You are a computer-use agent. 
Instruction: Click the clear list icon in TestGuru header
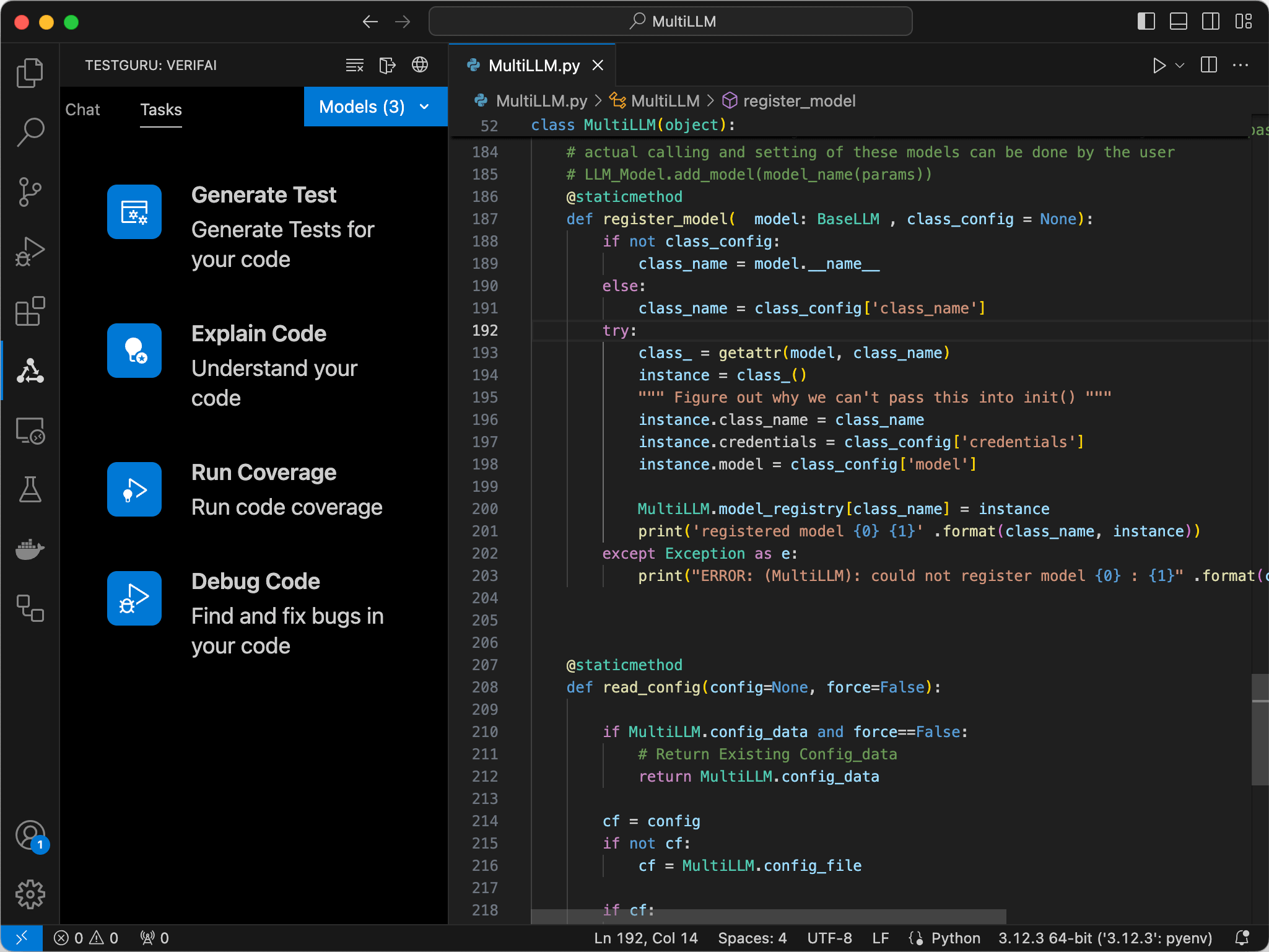point(354,65)
